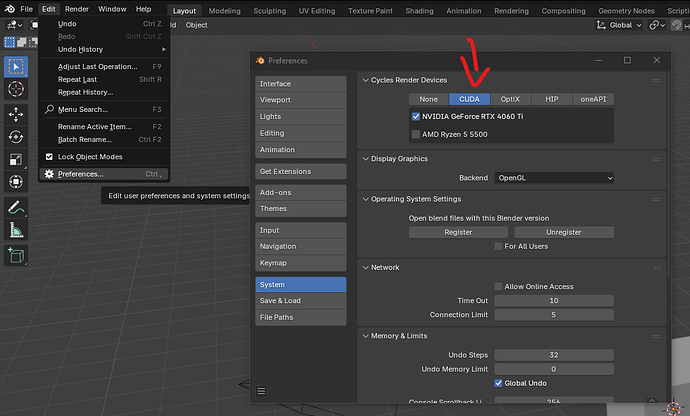Screen dimensions: 690x416
Task: Click the select mode set-new icon
Action: click(9, 42)
